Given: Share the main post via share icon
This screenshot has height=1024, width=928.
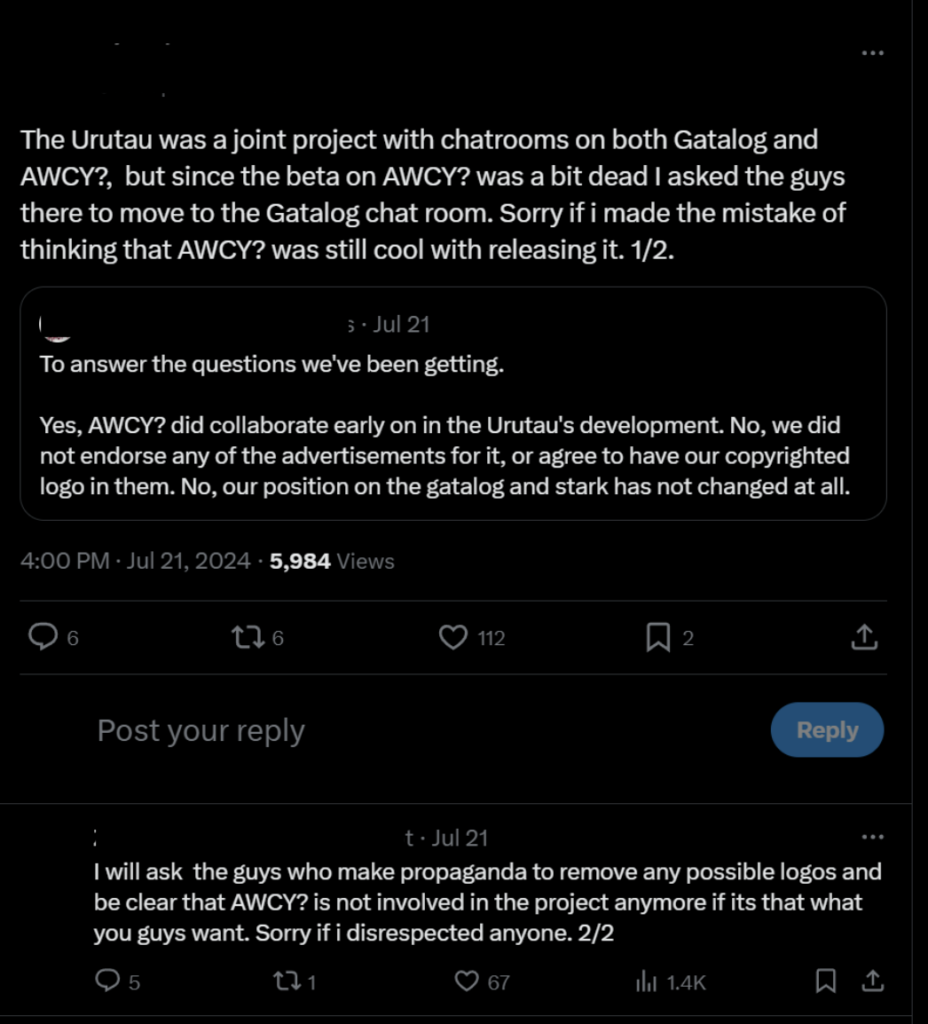Looking at the screenshot, I should pyautogui.click(x=865, y=637).
